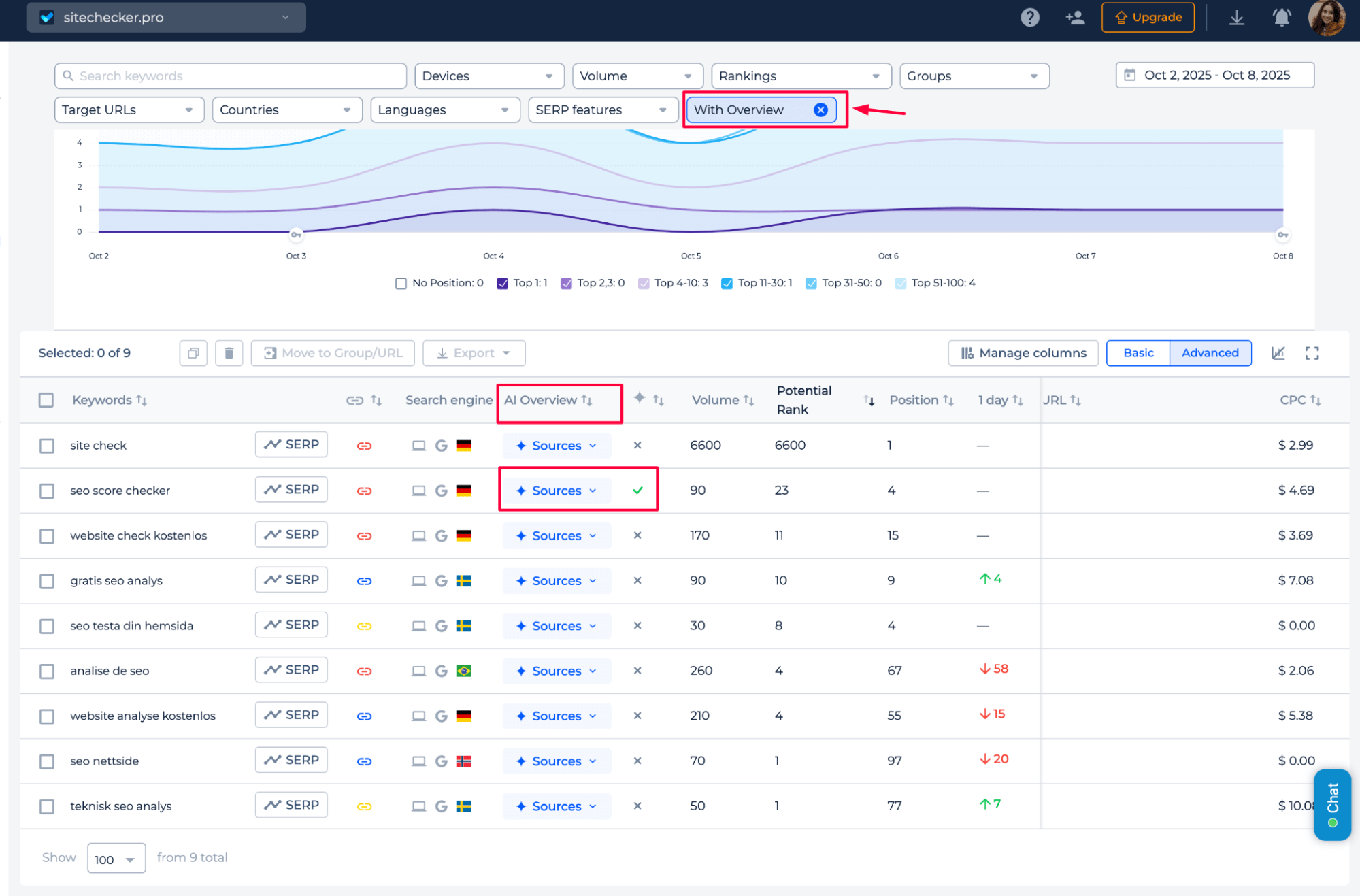This screenshot has width=1360, height=896.
Task: Open the Devices filter dropdown
Action: point(488,76)
